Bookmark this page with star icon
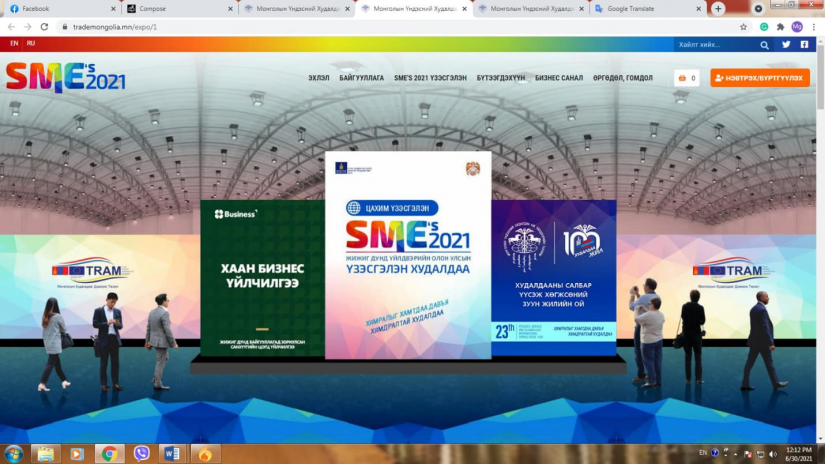 point(743,27)
